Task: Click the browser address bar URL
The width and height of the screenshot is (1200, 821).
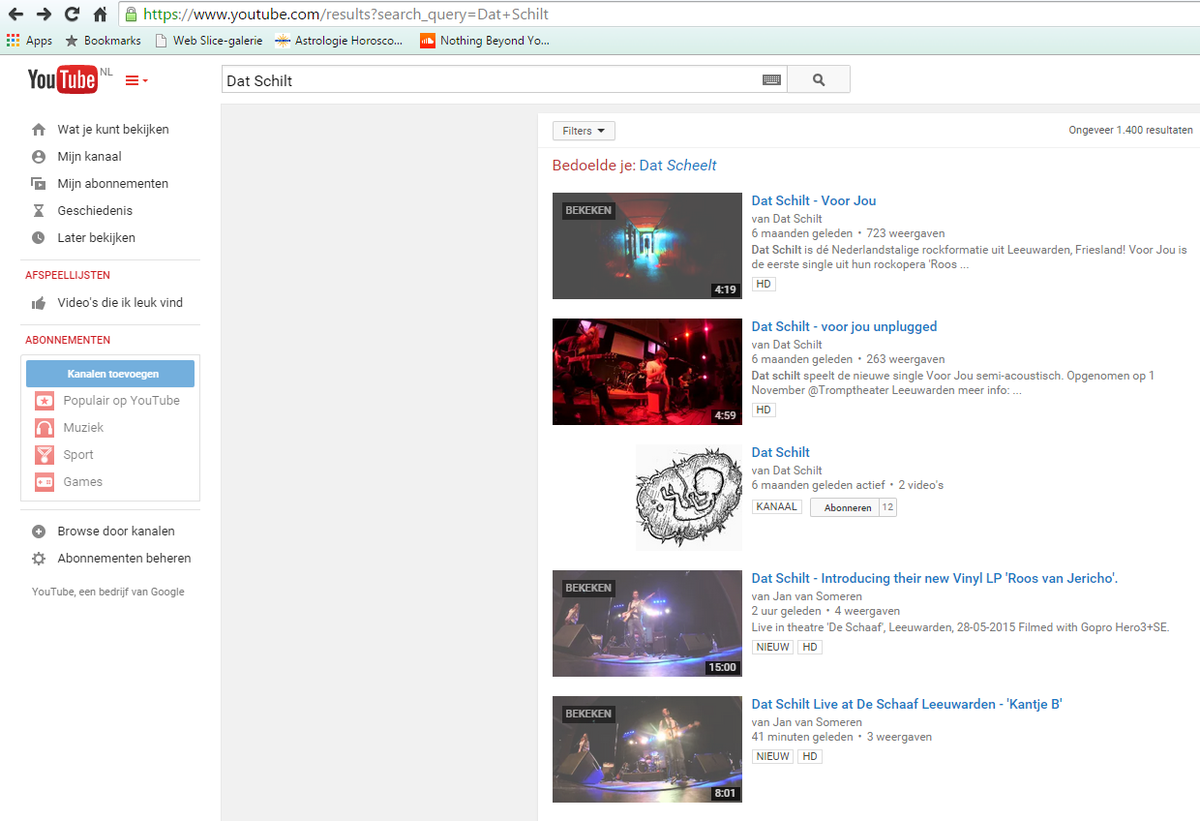Action: click(x=346, y=15)
